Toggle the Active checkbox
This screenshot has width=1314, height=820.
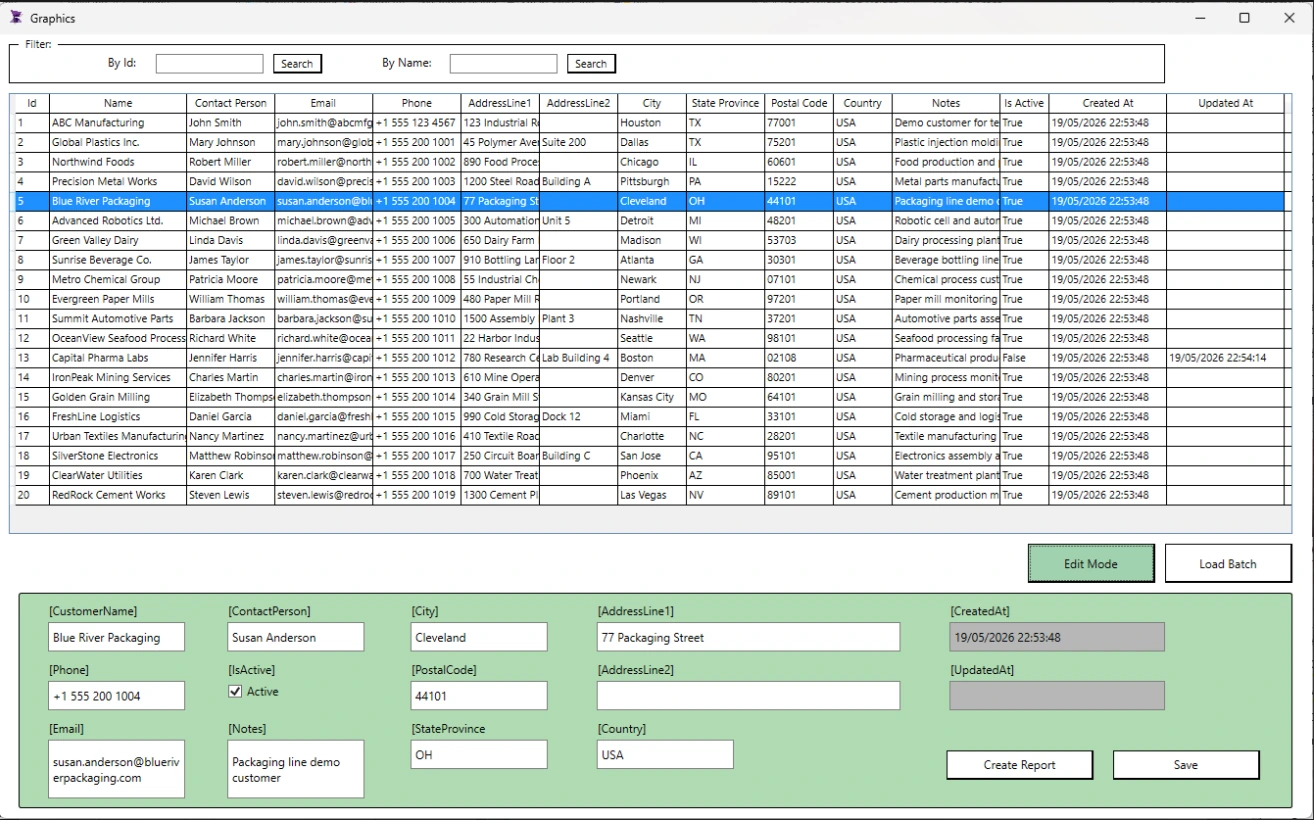click(235, 691)
